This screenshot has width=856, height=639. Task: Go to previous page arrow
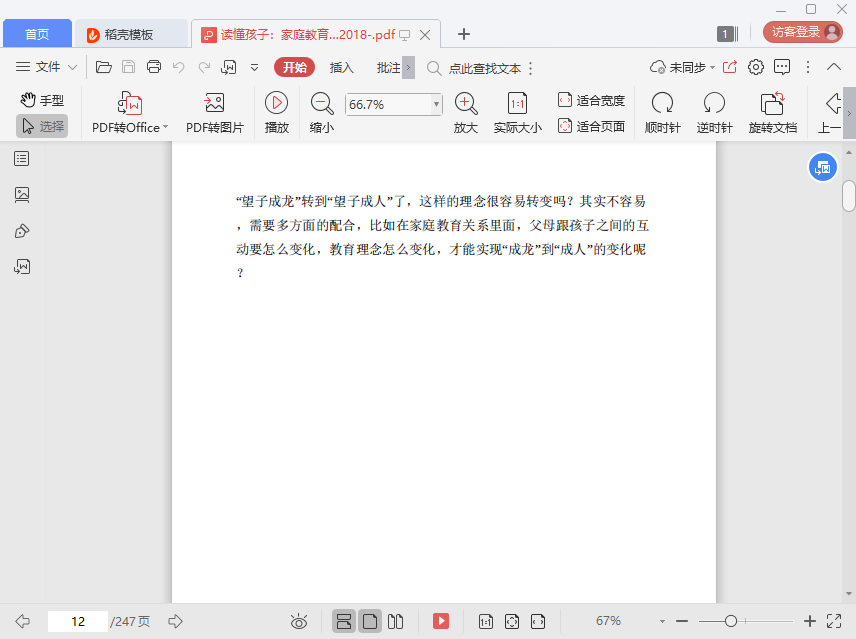[22, 621]
